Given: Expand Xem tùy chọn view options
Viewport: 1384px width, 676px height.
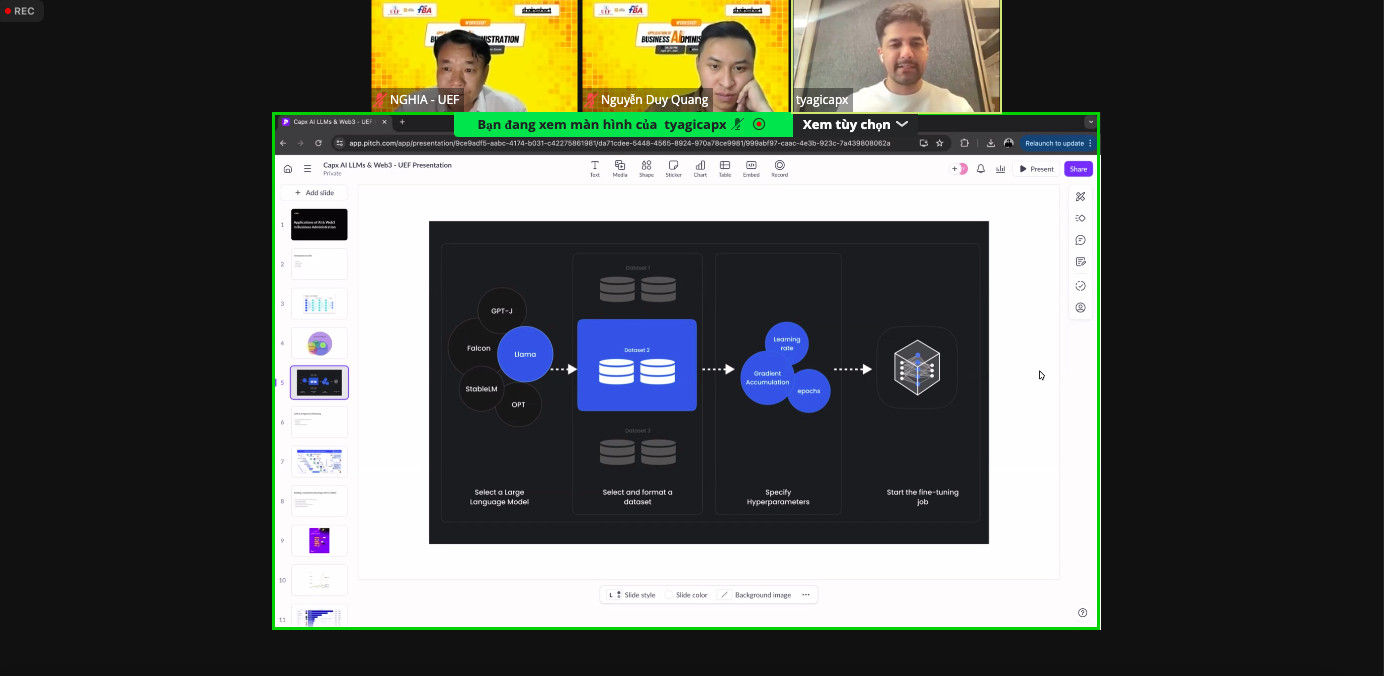Looking at the screenshot, I should click(x=855, y=124).
